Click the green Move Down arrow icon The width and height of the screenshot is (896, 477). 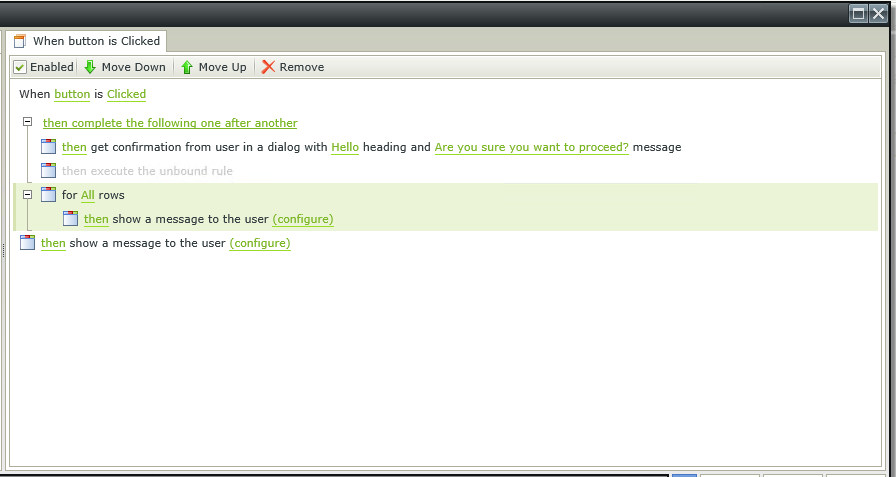pyautogui.click(x=90, y=67)
